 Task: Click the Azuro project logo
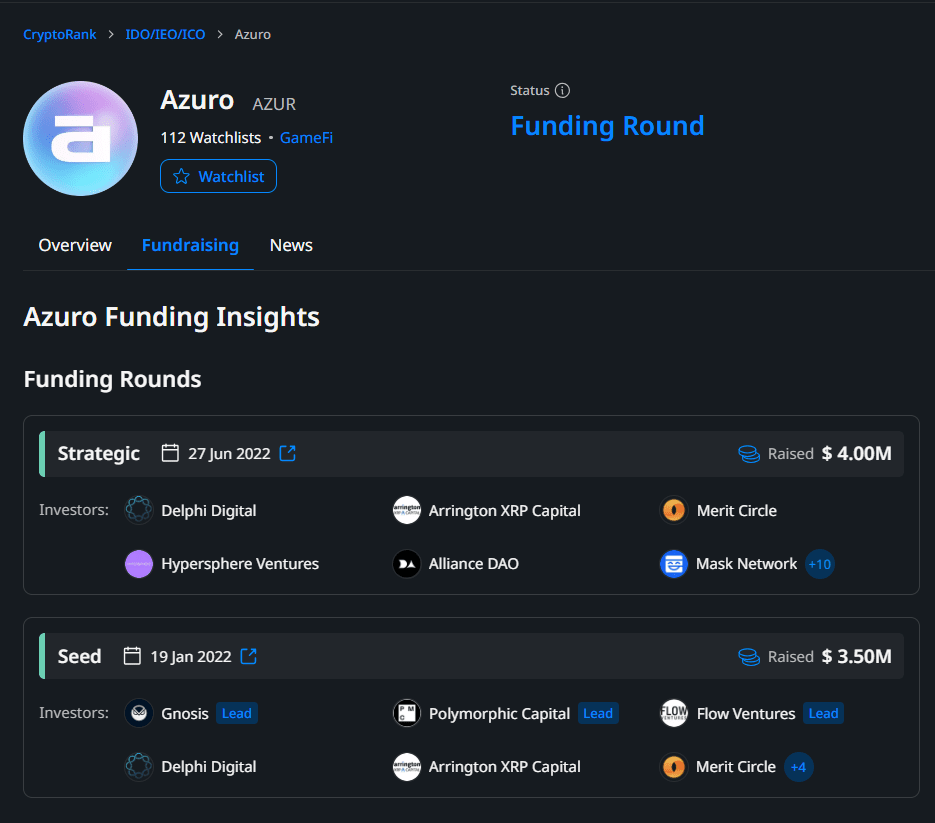81,138
